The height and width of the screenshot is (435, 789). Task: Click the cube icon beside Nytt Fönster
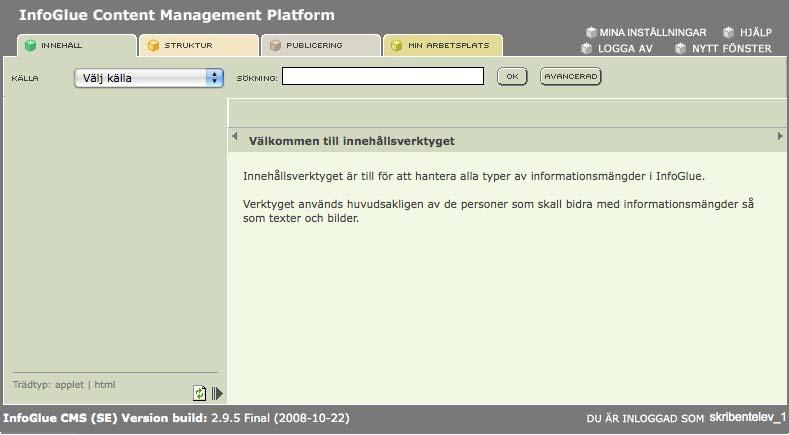point(680,48)
